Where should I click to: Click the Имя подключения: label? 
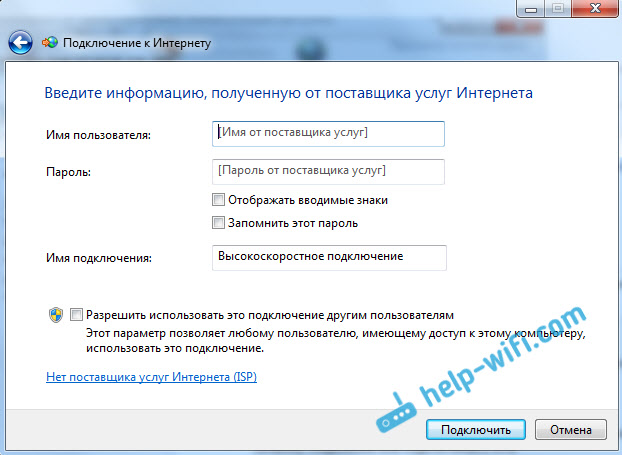[x=99, y=258]
